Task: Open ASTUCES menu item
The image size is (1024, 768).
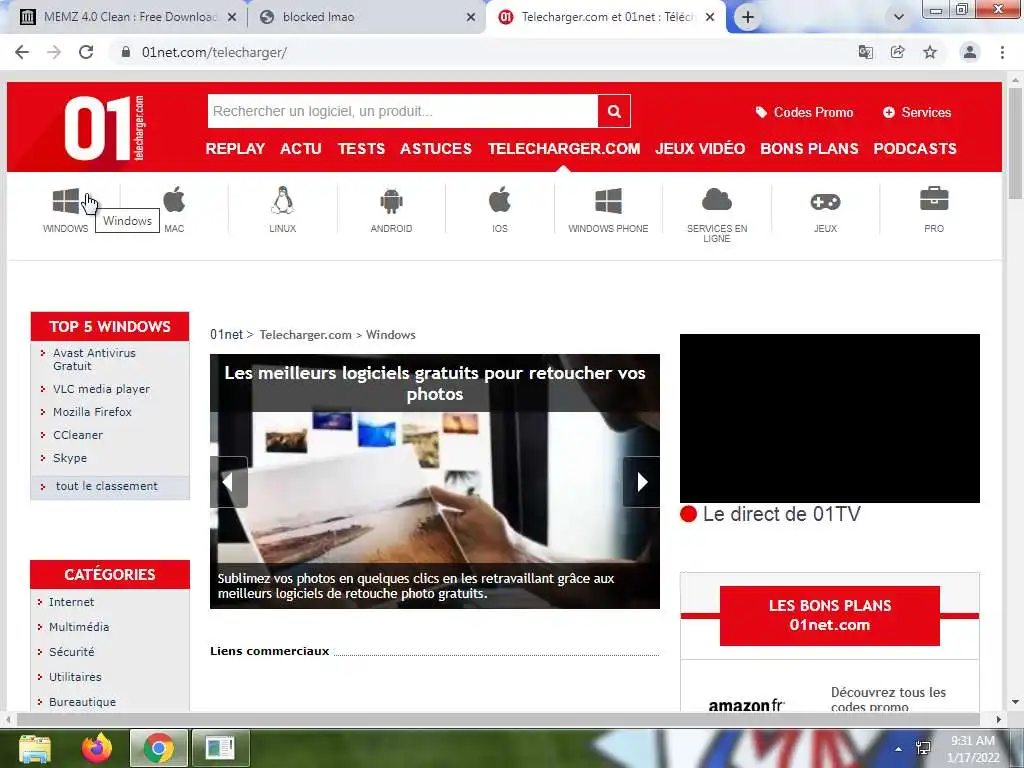Action: (436, 148)
